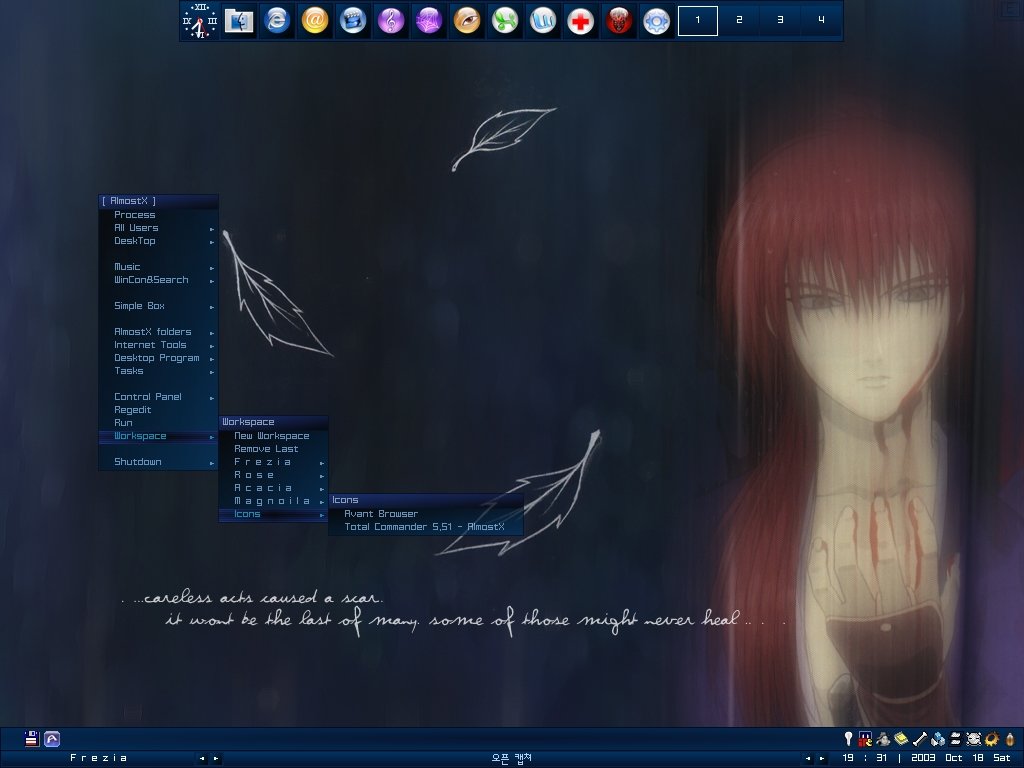Click the orange gear tray icon
This screenshot has height=768, width=1024.
click(x=991, y=739)
